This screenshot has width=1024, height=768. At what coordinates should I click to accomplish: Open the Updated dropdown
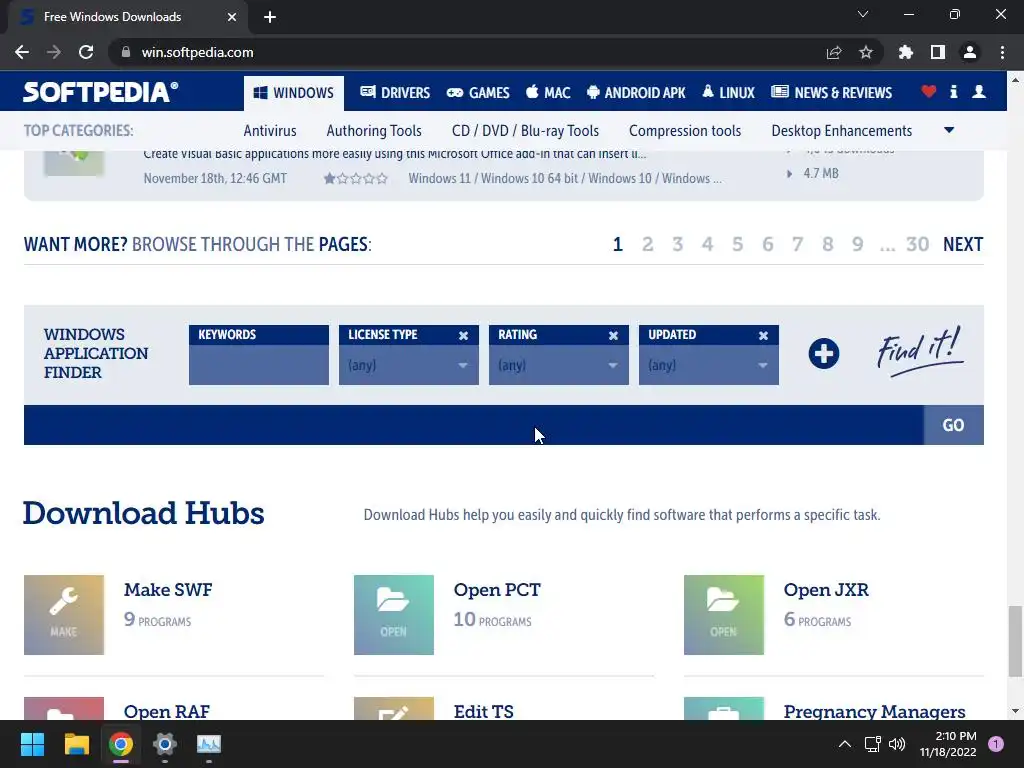click(x=709, y=365)
